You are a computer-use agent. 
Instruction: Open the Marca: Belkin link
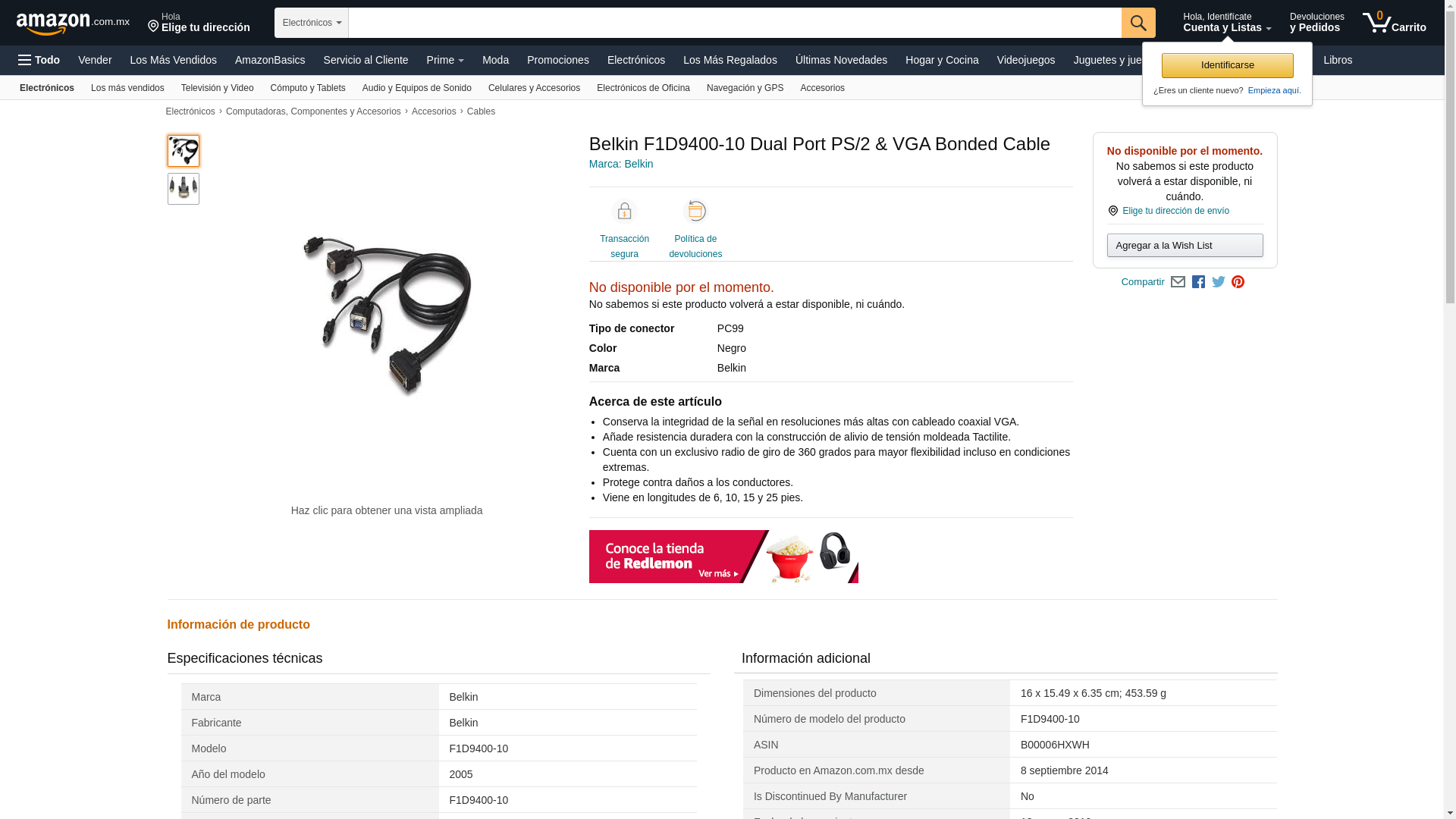[621, 164]
